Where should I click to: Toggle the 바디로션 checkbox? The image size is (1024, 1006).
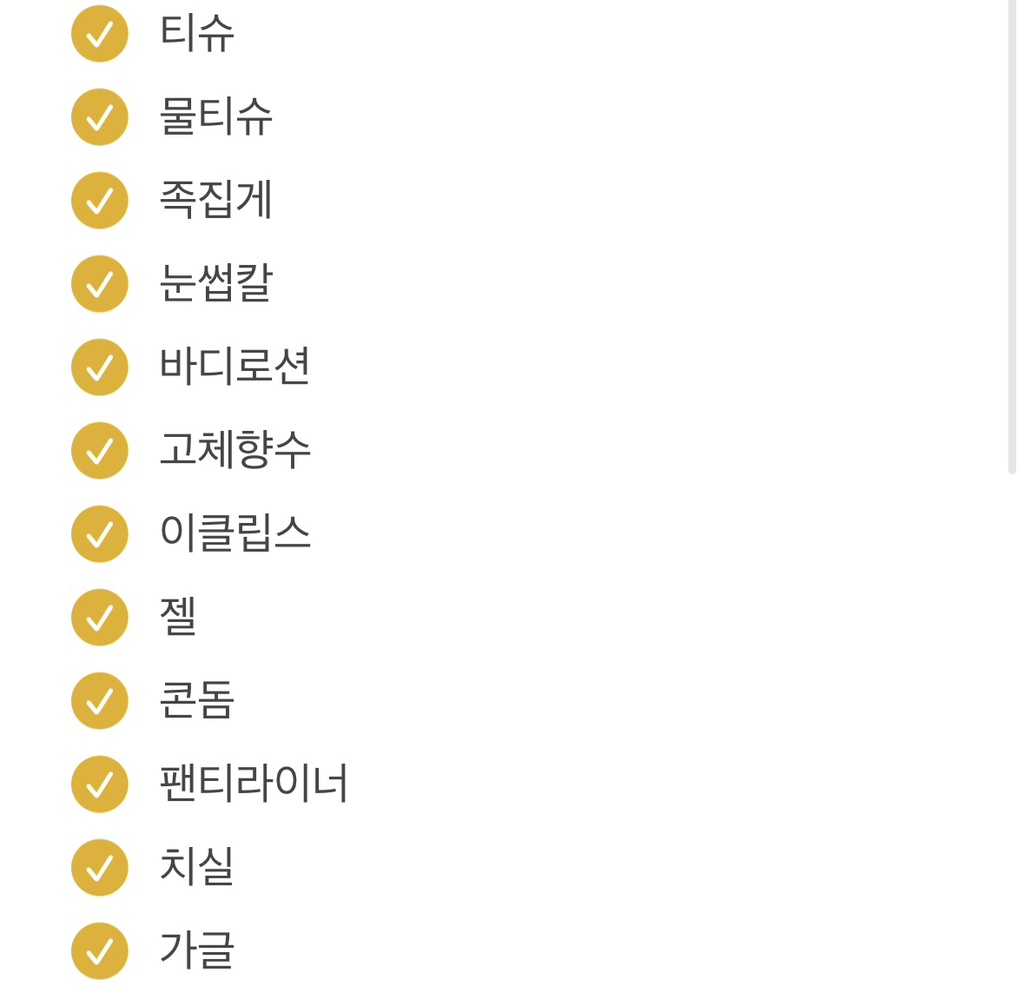click(99, 367)
